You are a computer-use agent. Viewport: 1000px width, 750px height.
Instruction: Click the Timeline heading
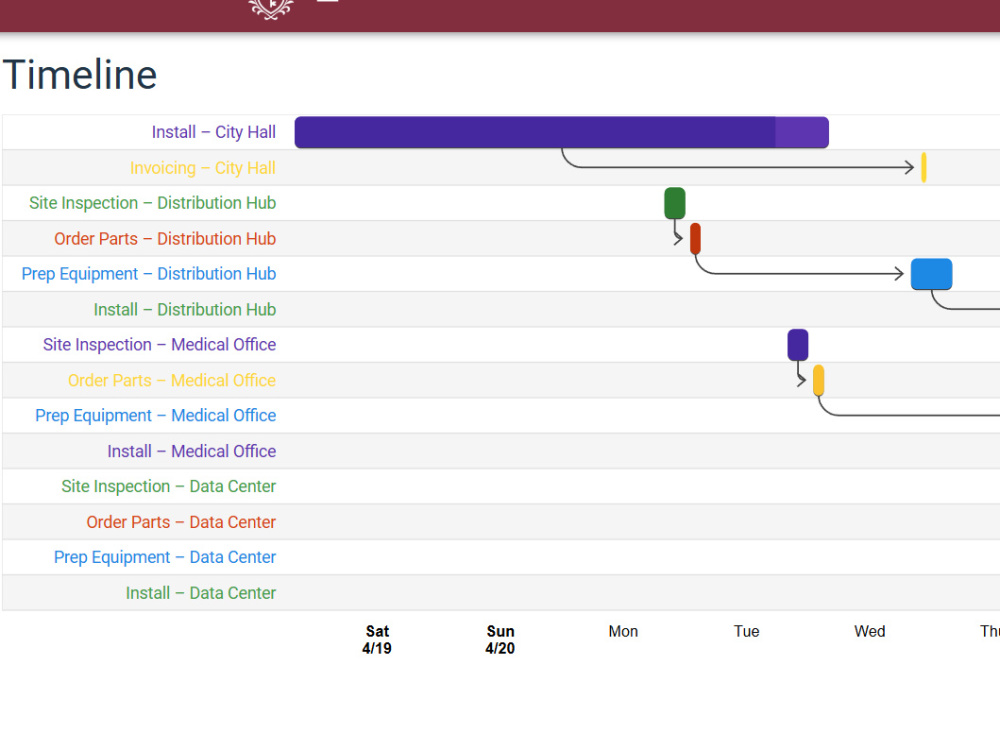point(80,75)
